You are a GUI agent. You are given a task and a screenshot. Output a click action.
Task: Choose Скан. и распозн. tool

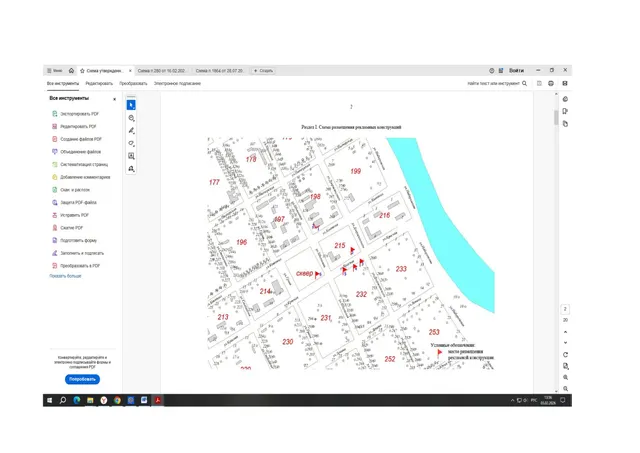(x=71, y=190)
